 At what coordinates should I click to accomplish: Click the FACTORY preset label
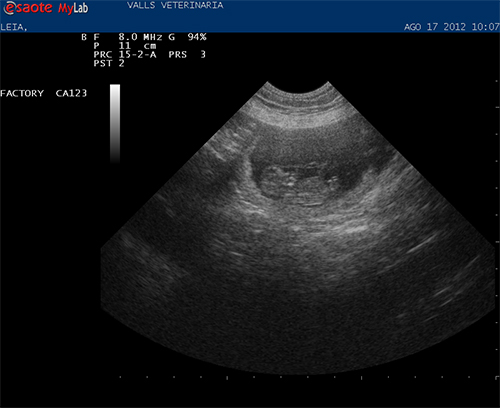click(22, 93)
